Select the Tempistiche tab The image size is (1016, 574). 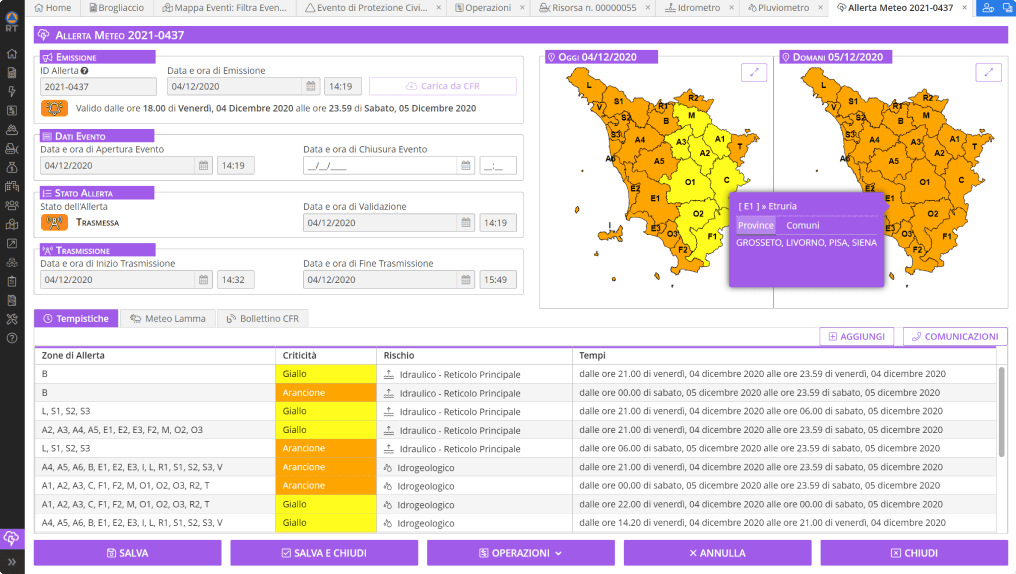[x=76, y=318]
